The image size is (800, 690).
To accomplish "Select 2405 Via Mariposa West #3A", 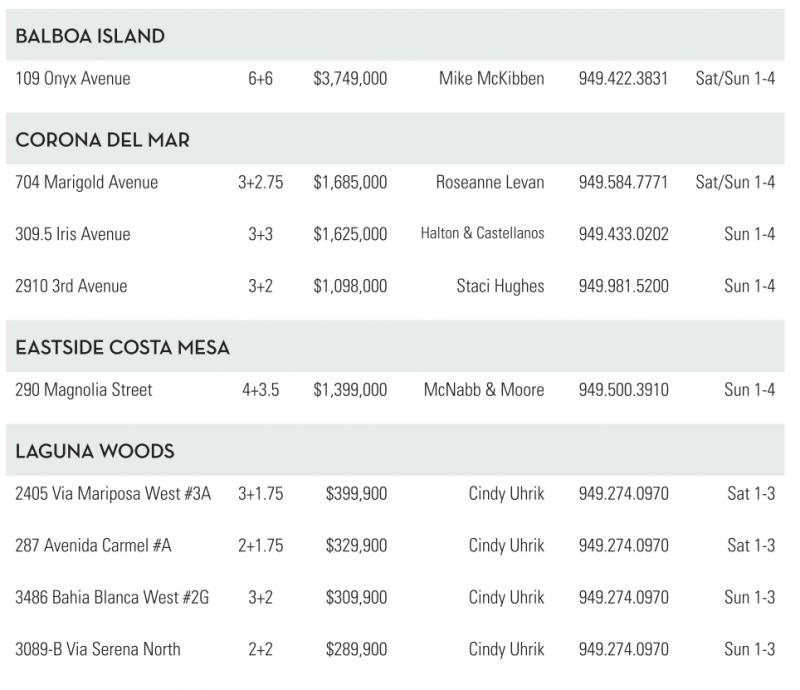I will (x=113, y=494).
